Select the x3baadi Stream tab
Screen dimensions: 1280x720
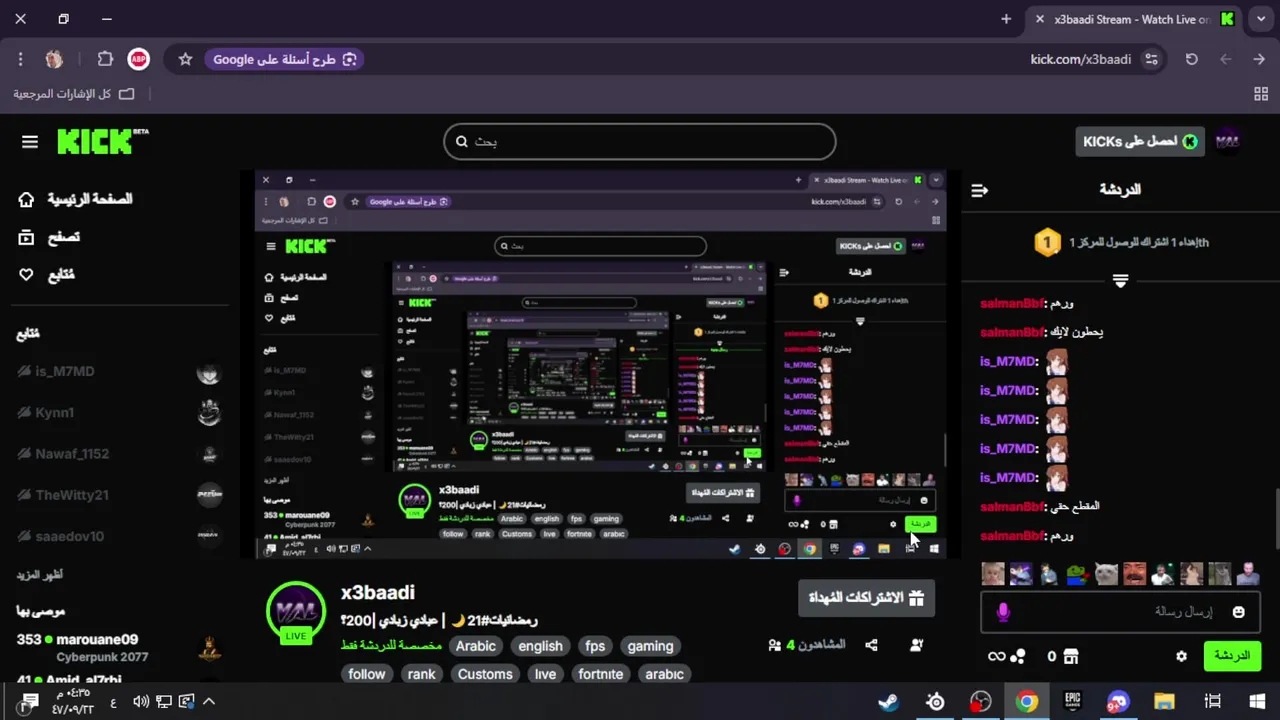coord(1135,19)
